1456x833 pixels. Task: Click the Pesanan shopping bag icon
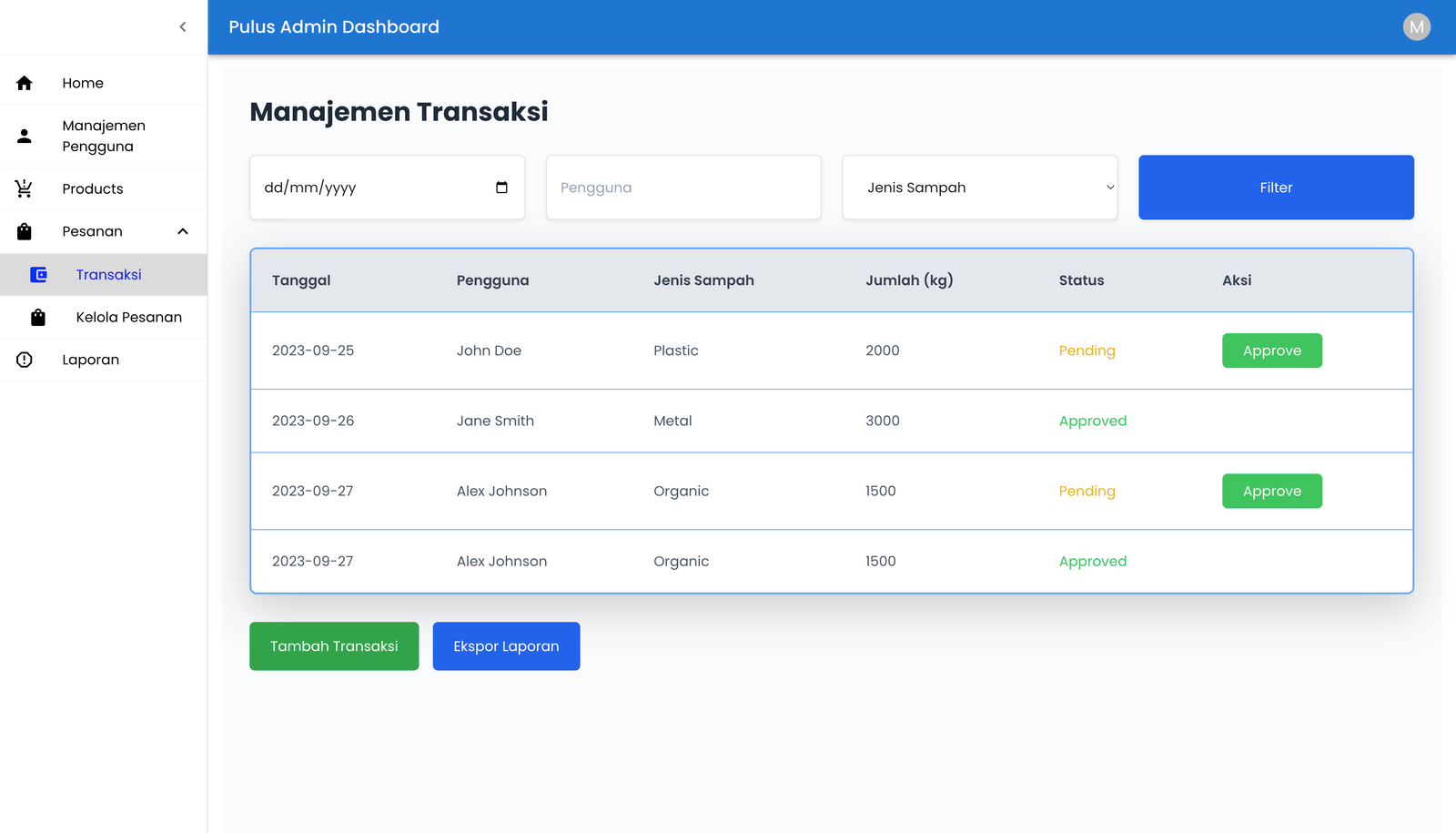click(x=25, y=231)
